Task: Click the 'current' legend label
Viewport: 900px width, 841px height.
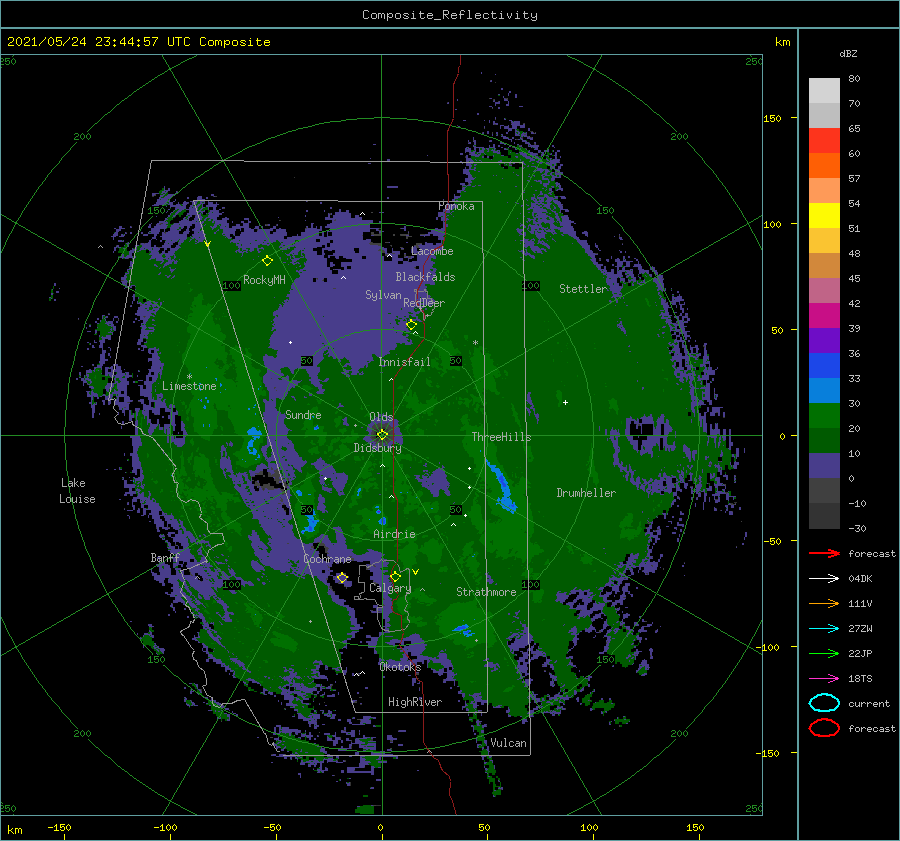Action: [x=869, y=703]
